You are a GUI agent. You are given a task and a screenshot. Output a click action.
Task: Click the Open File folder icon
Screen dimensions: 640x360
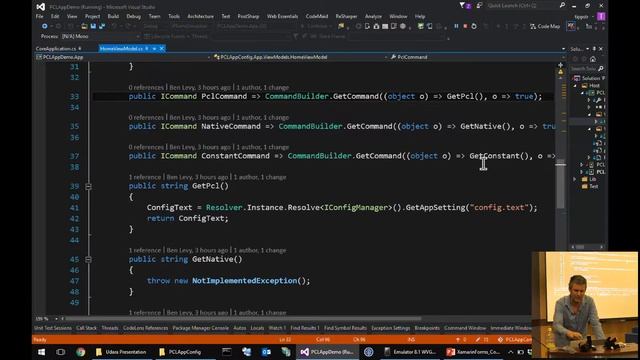point(84,26)
